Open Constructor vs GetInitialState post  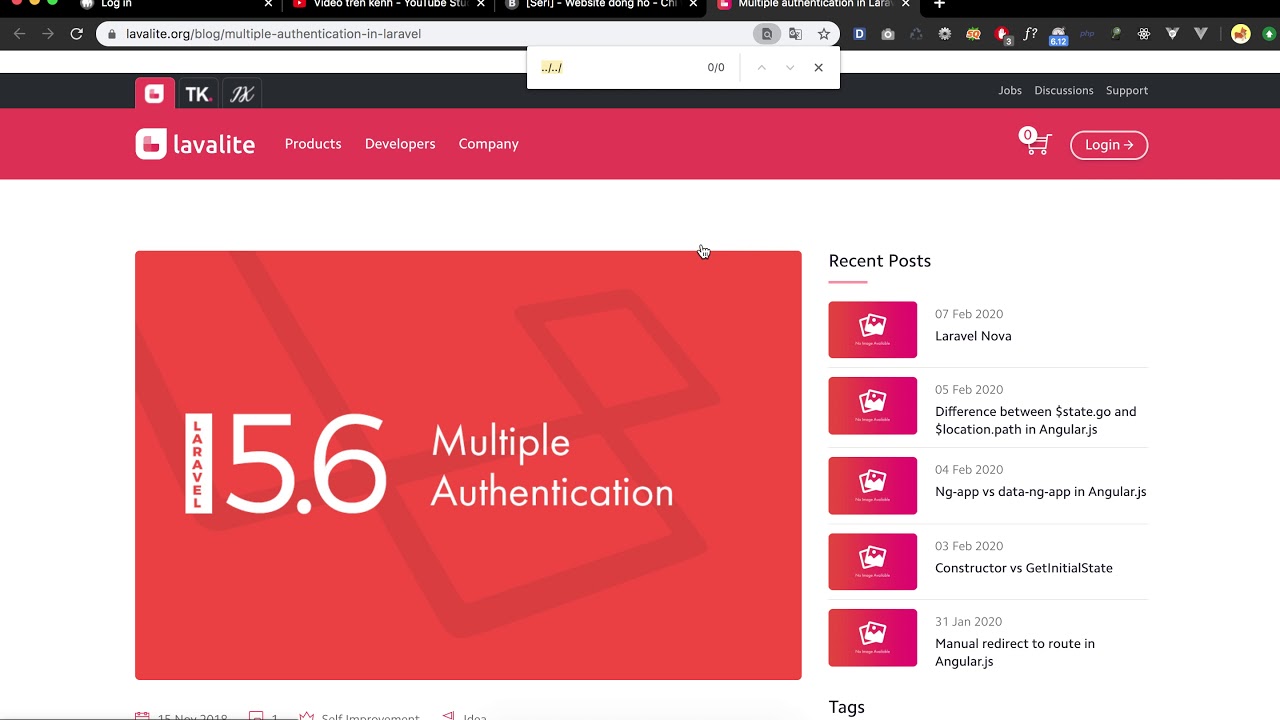pos(1023,568)
